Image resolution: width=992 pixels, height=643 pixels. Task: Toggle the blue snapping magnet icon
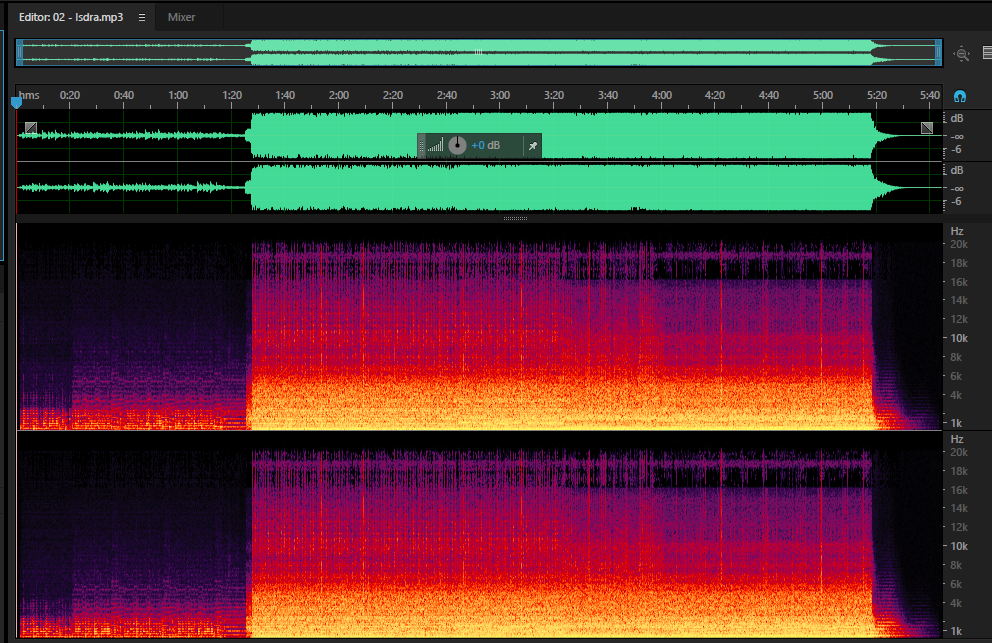(960, 96)
